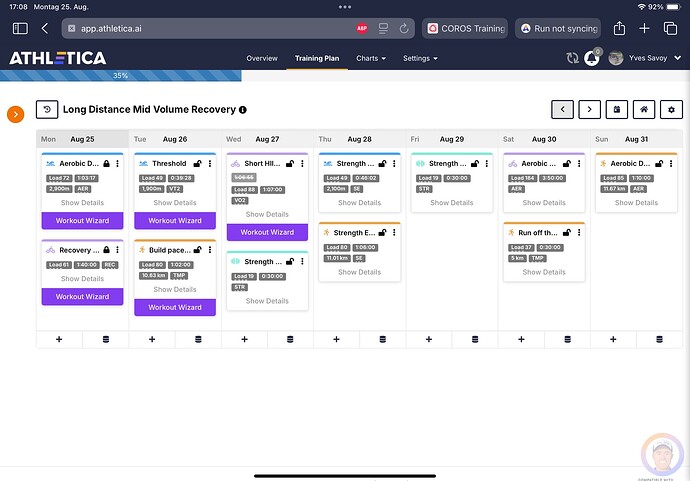This screenshot has width=690, height=481.
Task: Expand the Settings dropdown menu
Action: (x=420, y=58)
